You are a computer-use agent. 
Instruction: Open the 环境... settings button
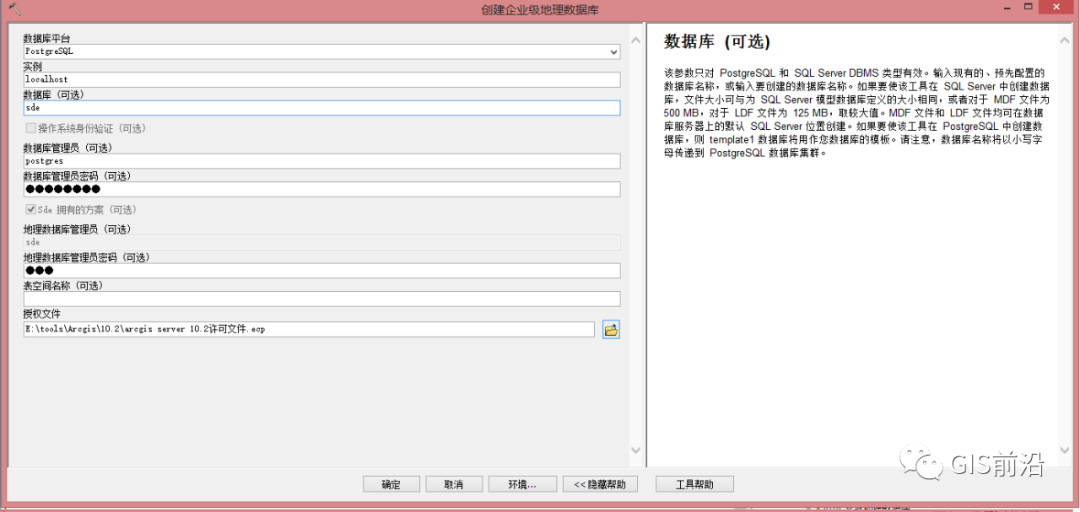pos(522,484)
